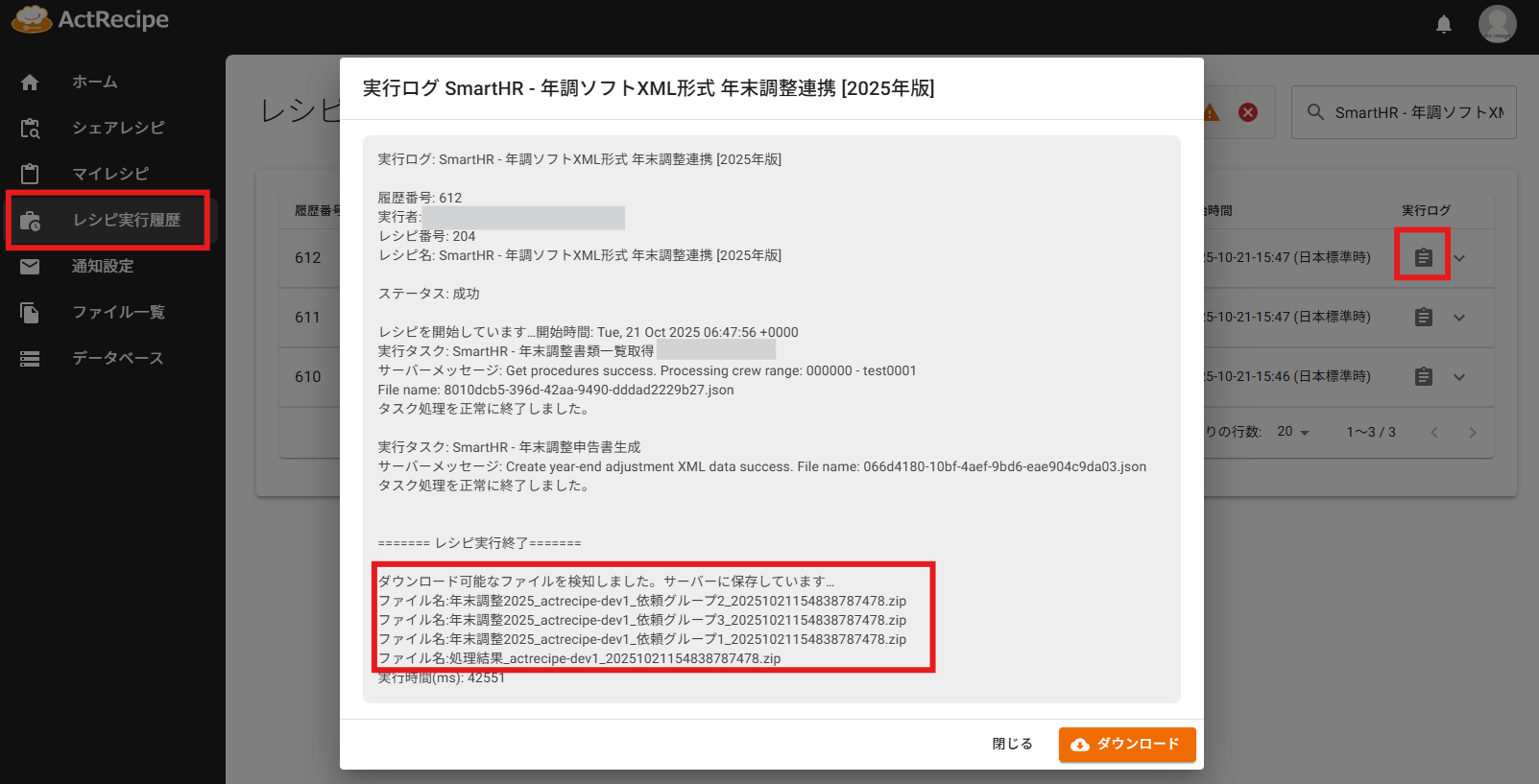Click history number 610 cell
The image size is (1539, 784).
308,376
